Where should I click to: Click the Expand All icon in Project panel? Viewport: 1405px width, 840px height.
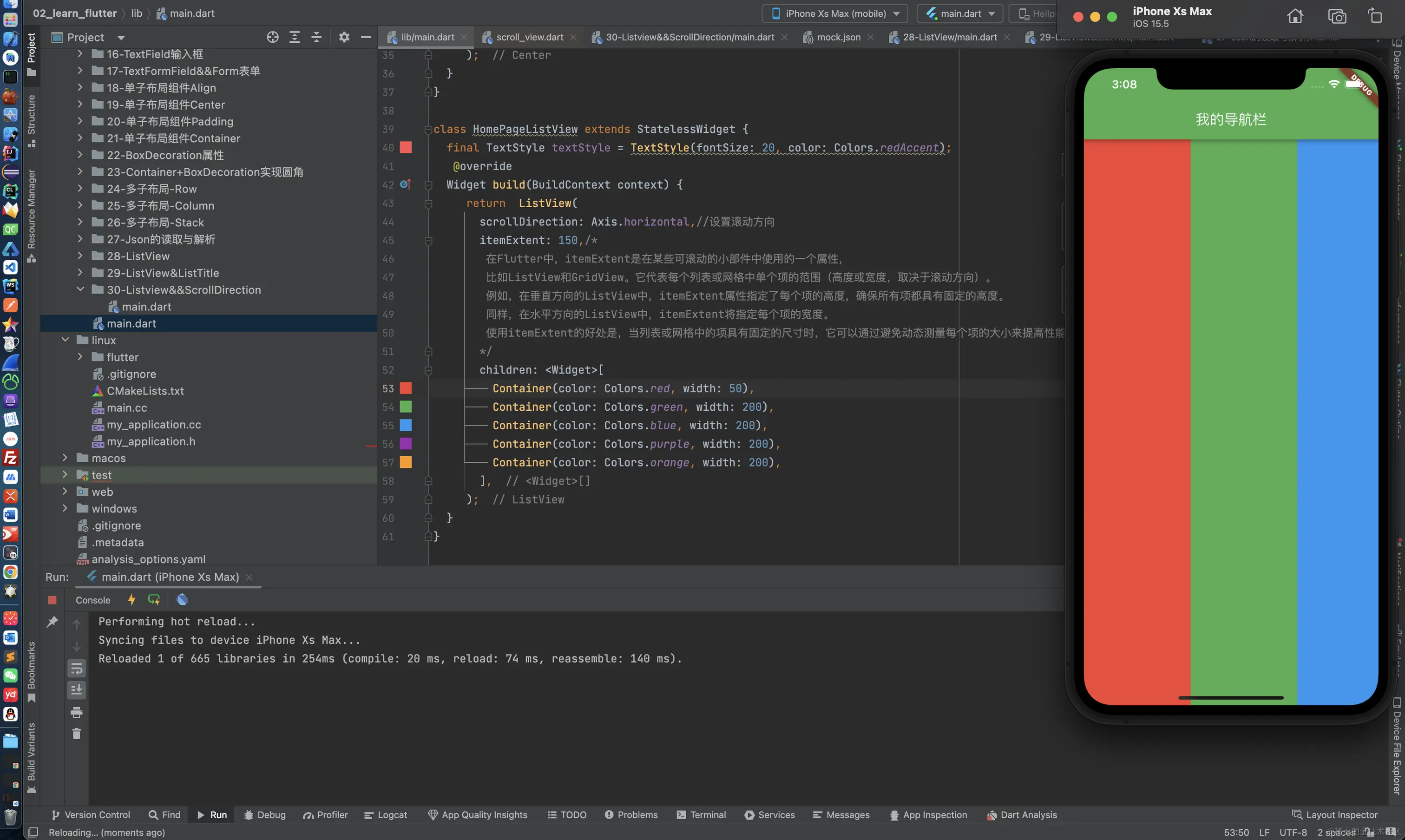click(295, 37)
